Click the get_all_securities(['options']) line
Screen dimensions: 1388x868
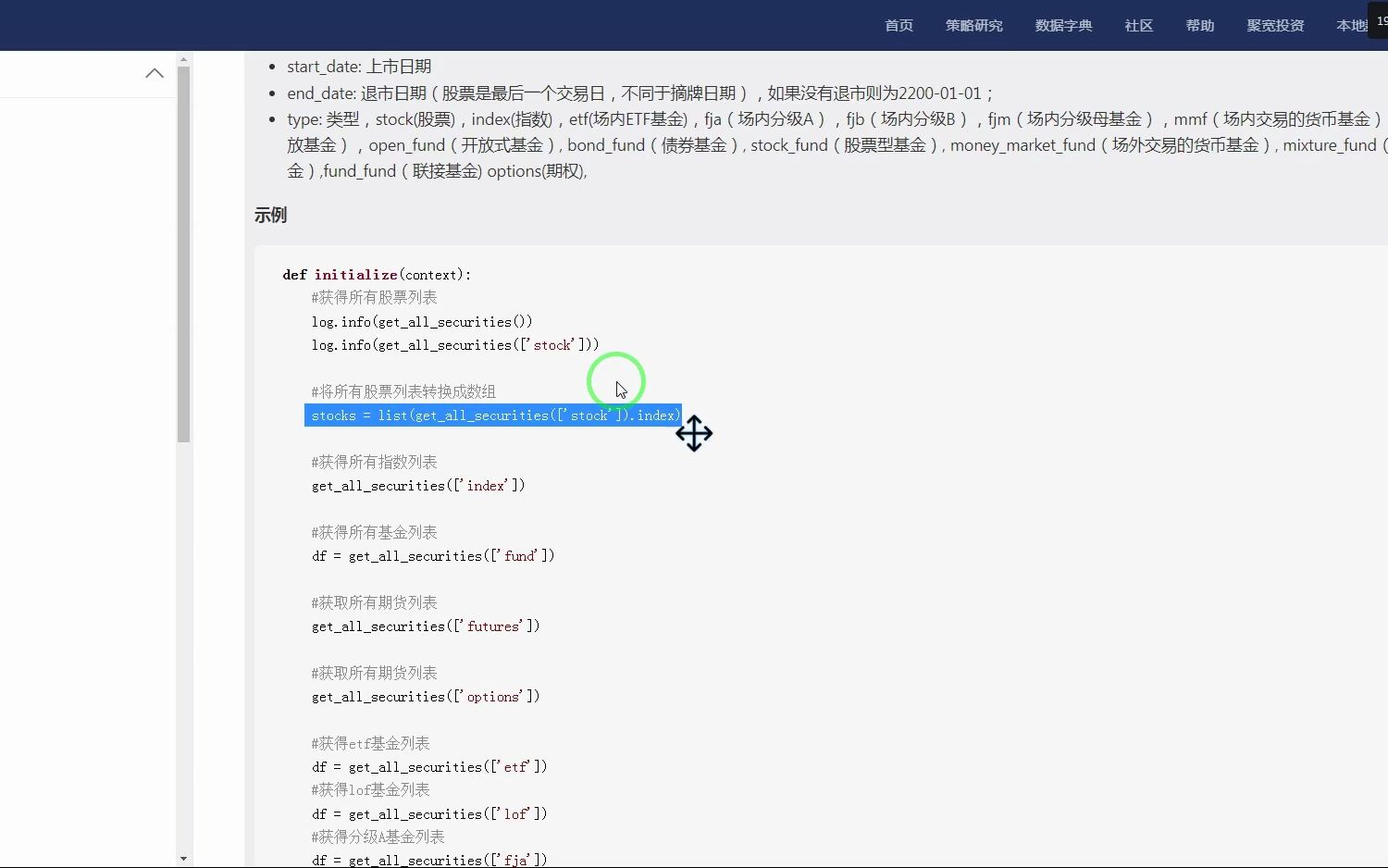point(426,697)
